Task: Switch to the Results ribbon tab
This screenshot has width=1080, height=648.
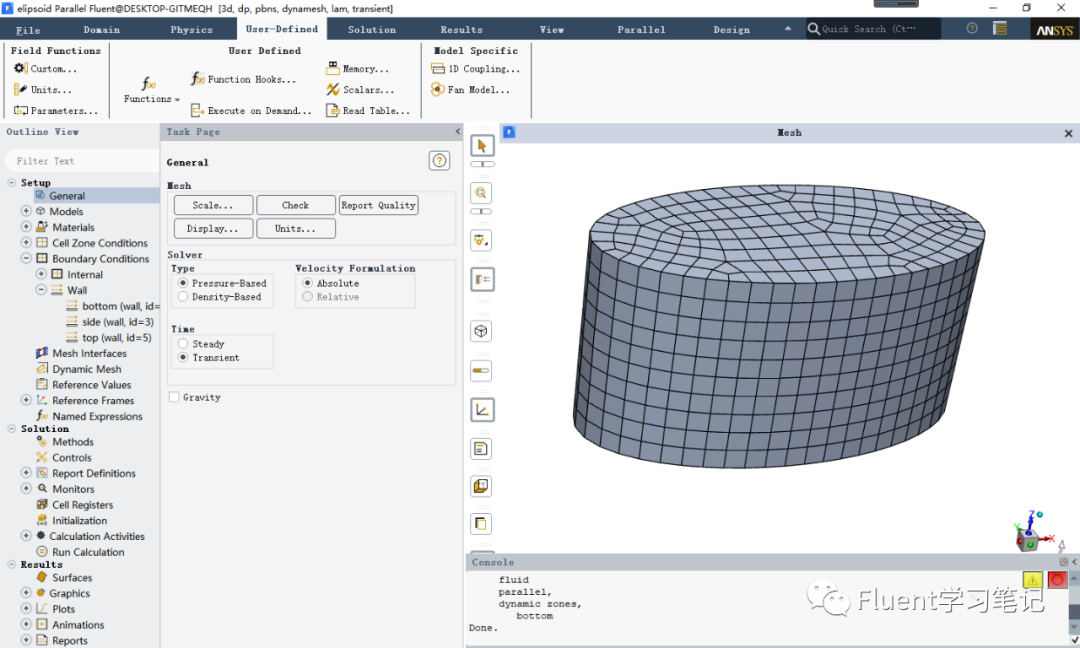Action: pos(461,30)
